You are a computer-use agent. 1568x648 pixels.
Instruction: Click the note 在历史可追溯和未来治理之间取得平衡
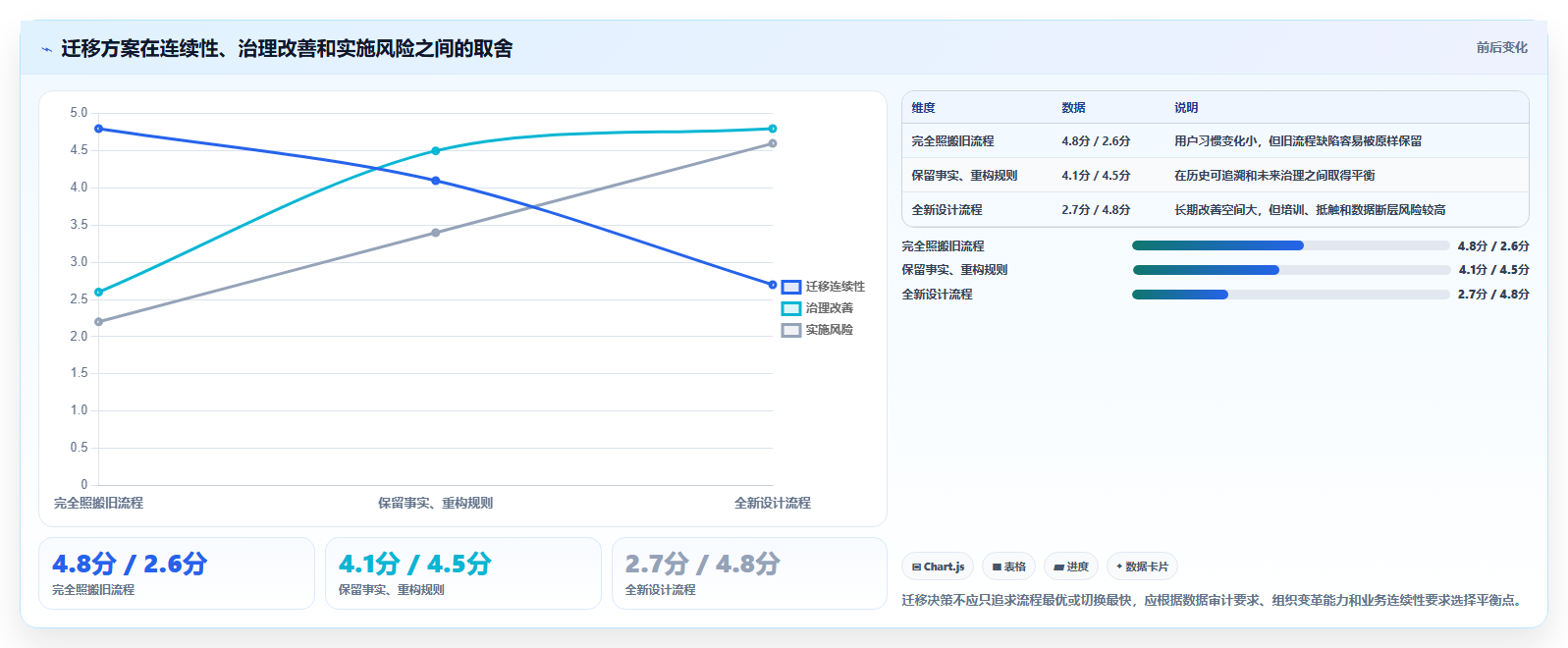pyautogui.click(x=1274, y=176)
